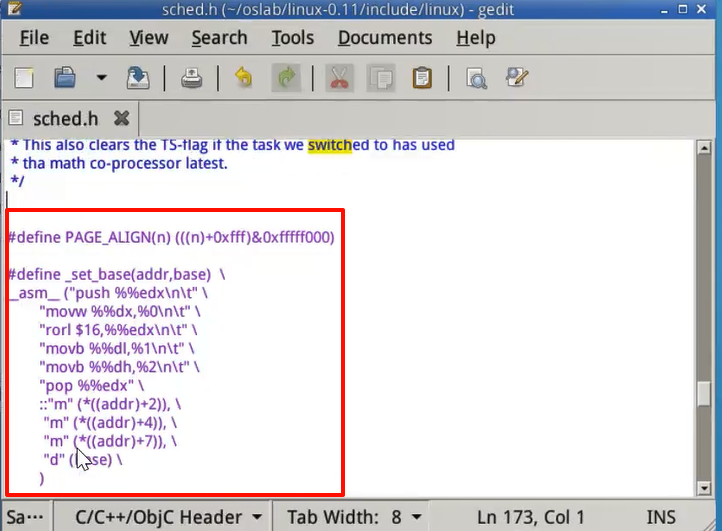This screenshot has height=531, width=722.
Task: Click the Open file folder icon
Action: [x=65, y=77]
